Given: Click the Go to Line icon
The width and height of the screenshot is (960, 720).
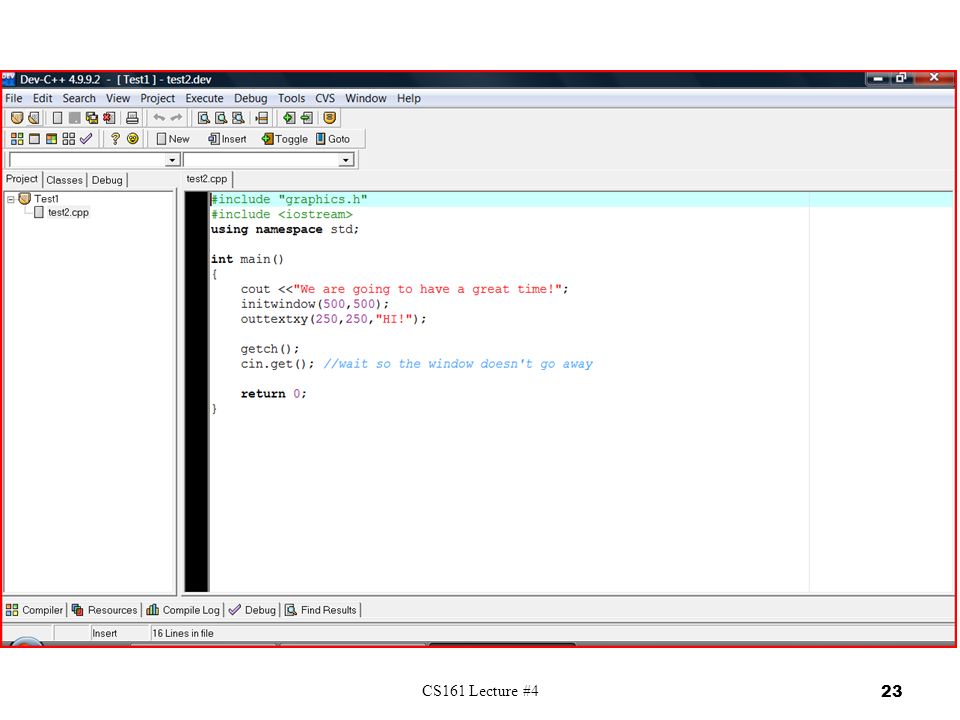Looking at the screenshot, I should [262, 118].
